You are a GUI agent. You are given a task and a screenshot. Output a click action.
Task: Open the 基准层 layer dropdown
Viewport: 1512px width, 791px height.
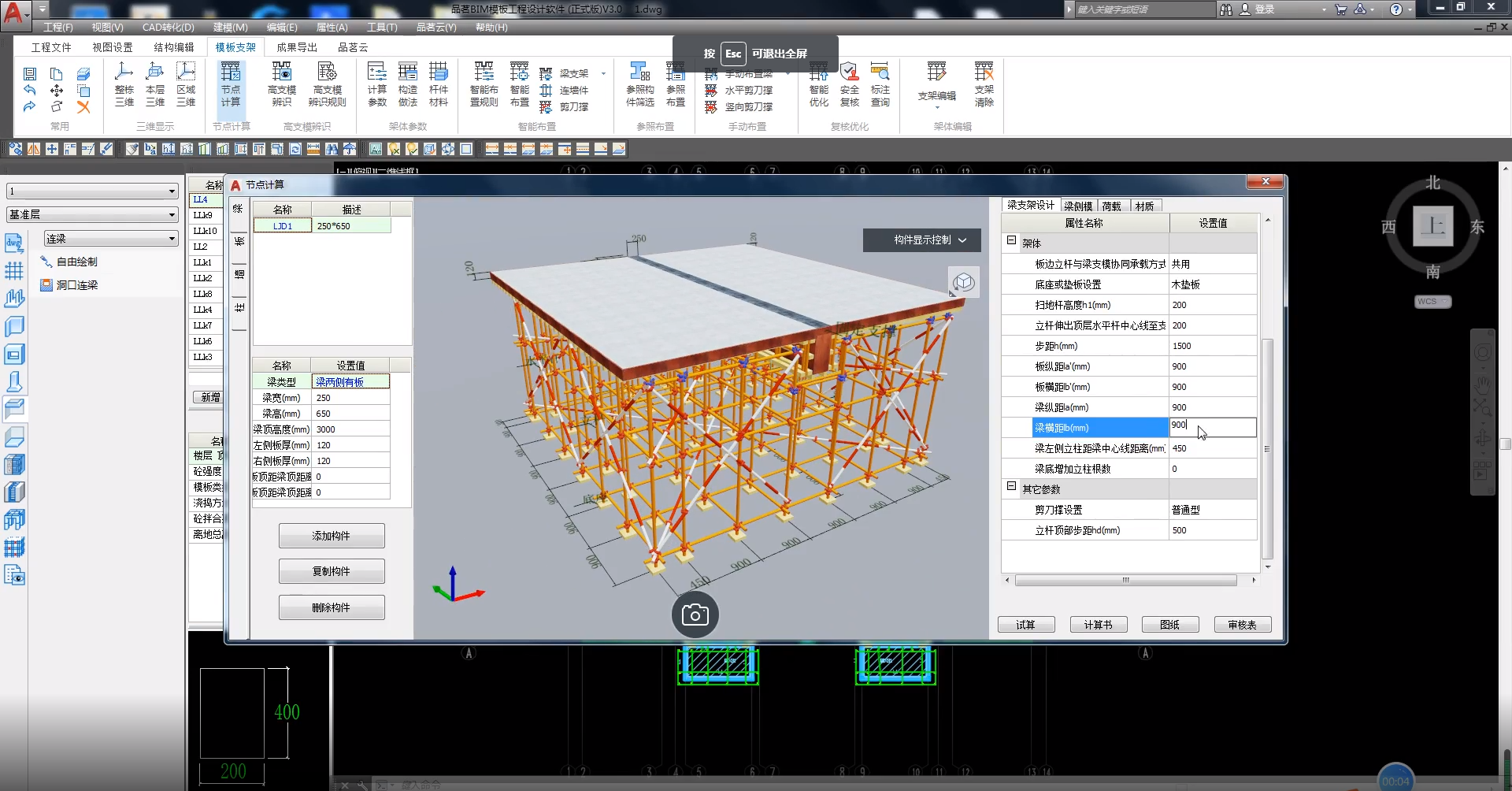92,214
